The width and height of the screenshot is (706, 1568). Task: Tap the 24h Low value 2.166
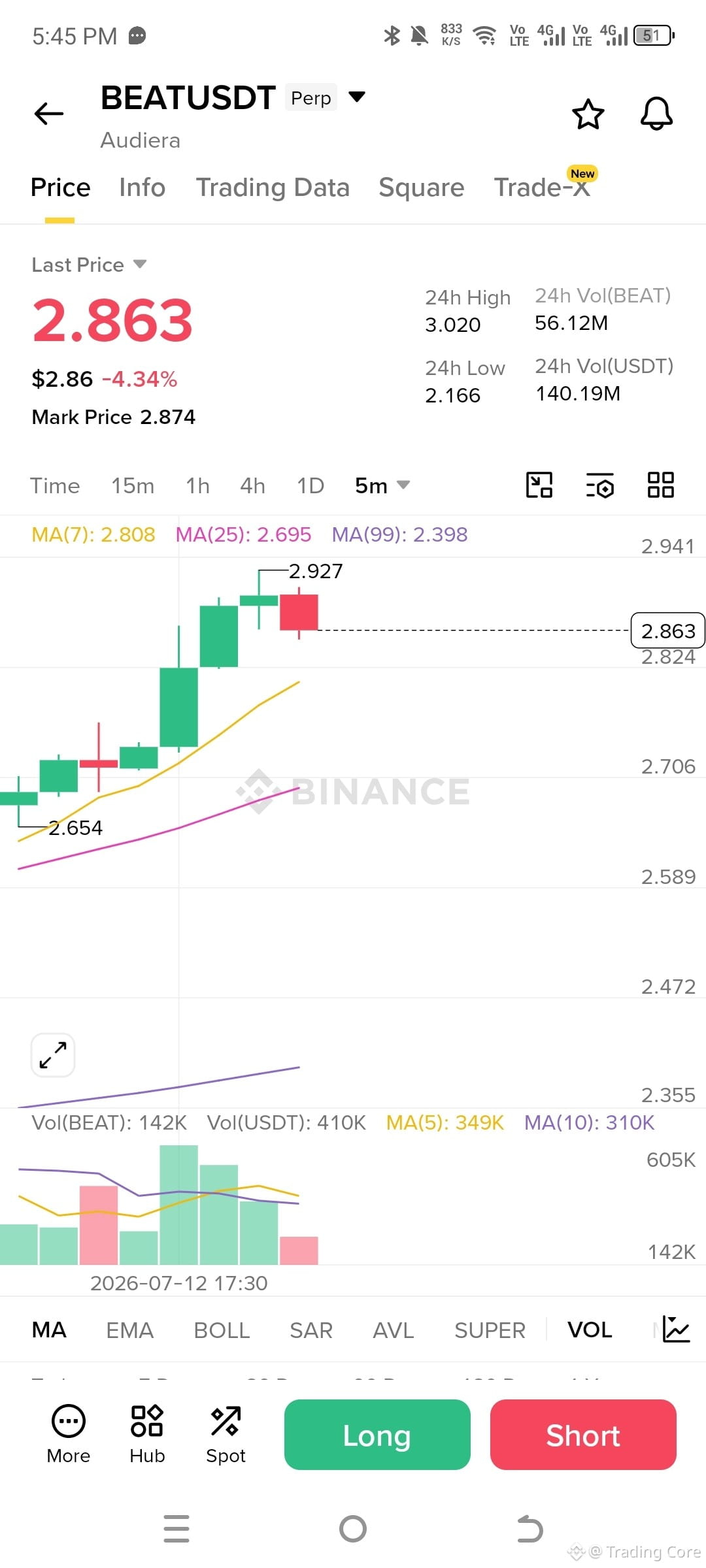click(x=453, y=395)
